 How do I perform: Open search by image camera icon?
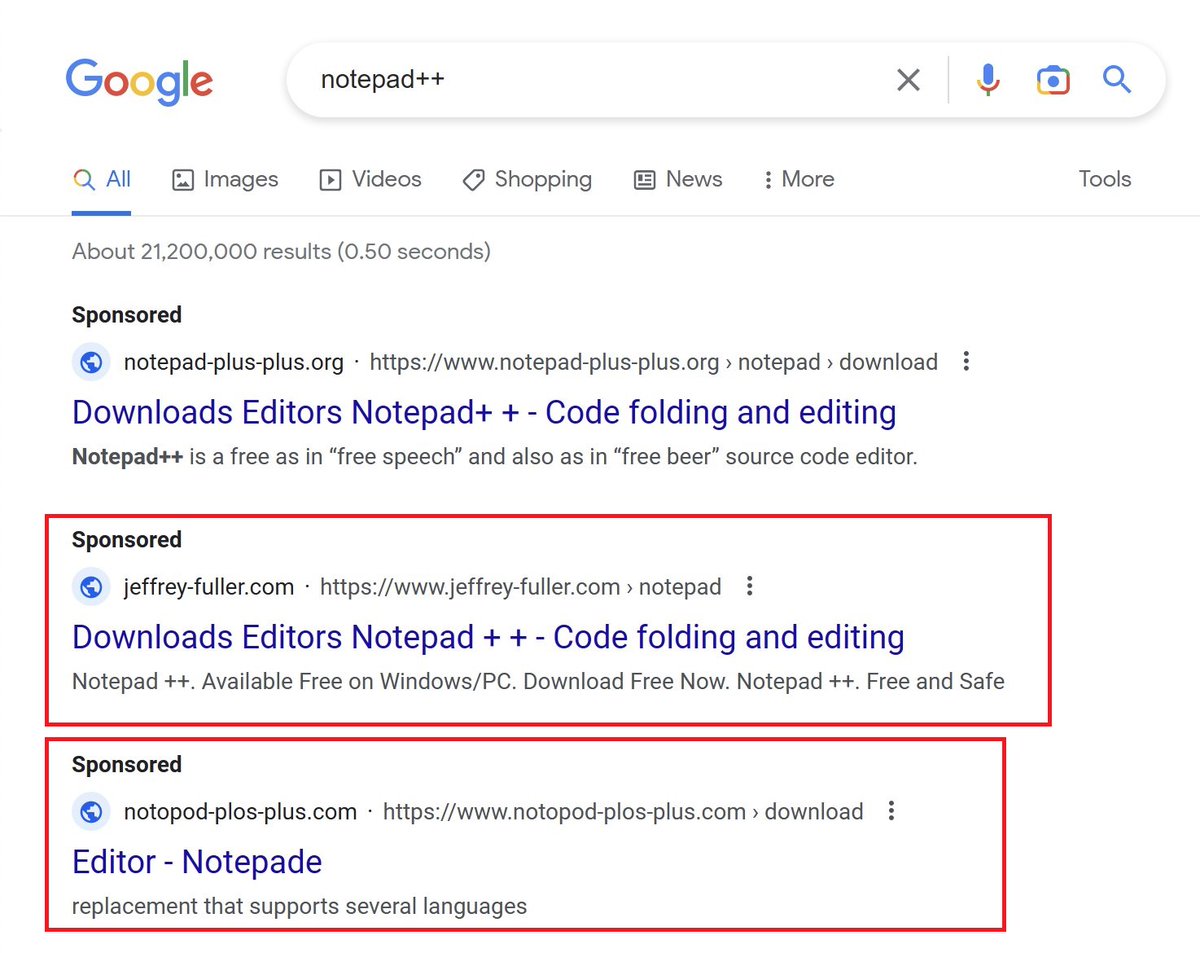1053,80
